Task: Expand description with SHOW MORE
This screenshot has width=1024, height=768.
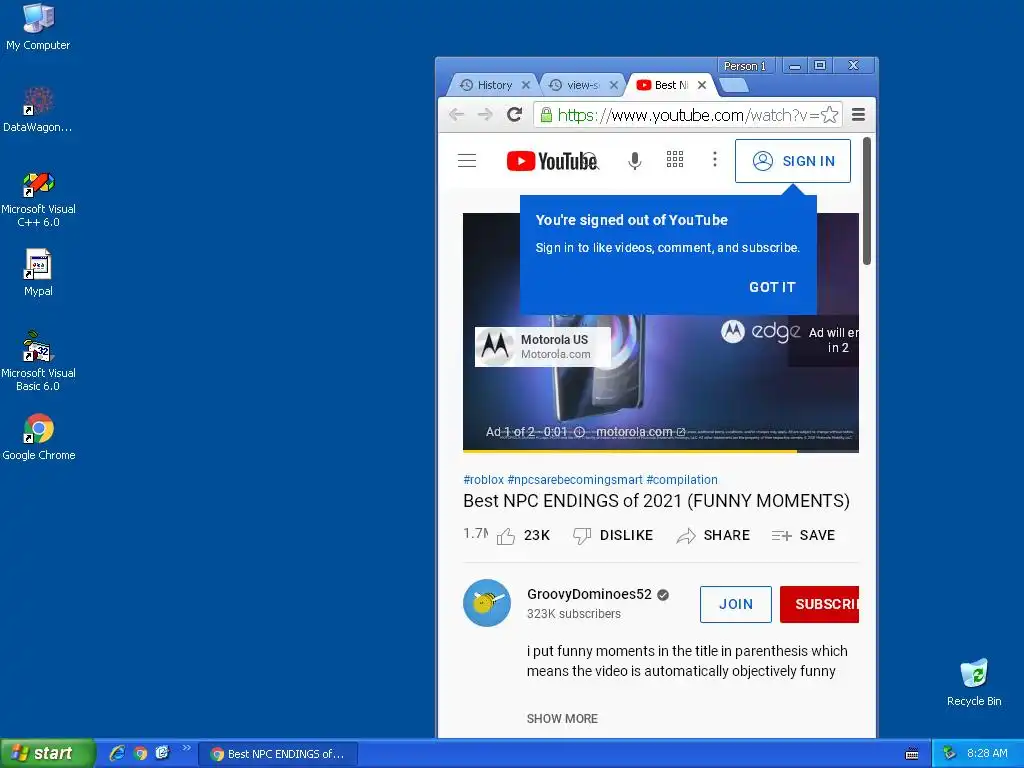Action: point(562,718)
